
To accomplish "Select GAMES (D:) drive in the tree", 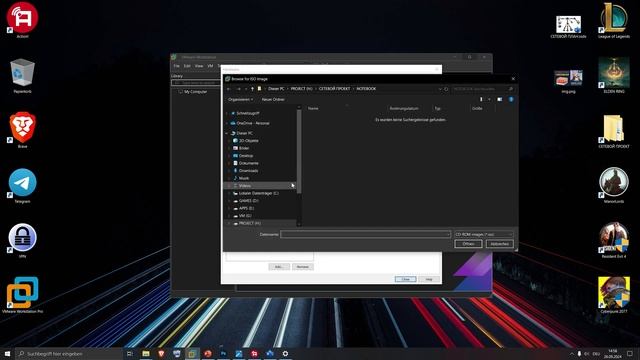I will click(249, 201).
